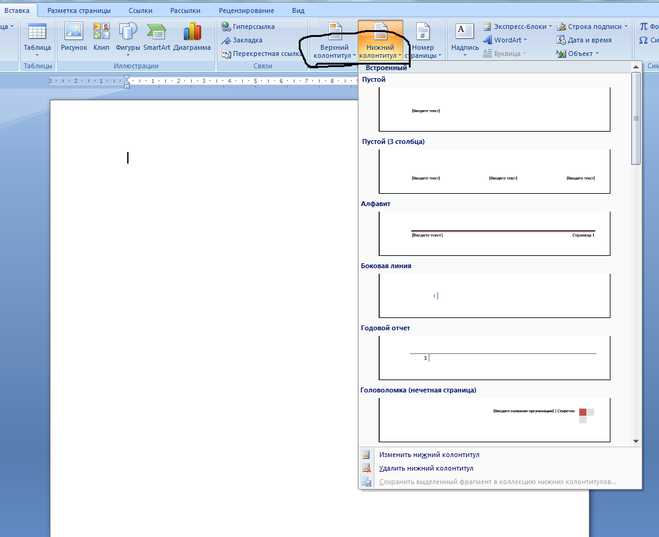Viewport: 659px width, 537px height.
Task: Switch to the Разметка страницы tab
Action: (x=79, y=11)
